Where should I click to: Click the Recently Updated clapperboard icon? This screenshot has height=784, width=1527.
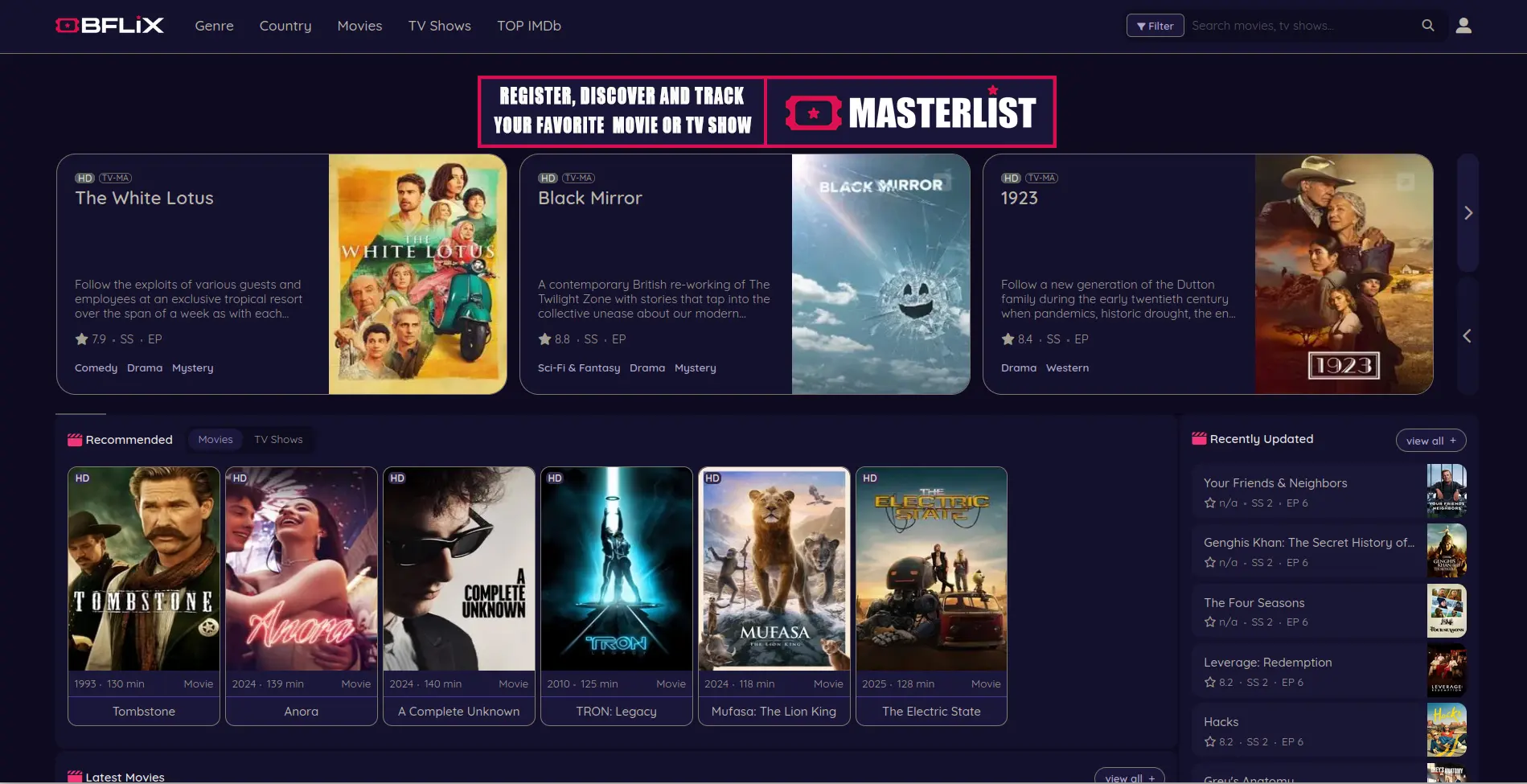coord(1199,439)
